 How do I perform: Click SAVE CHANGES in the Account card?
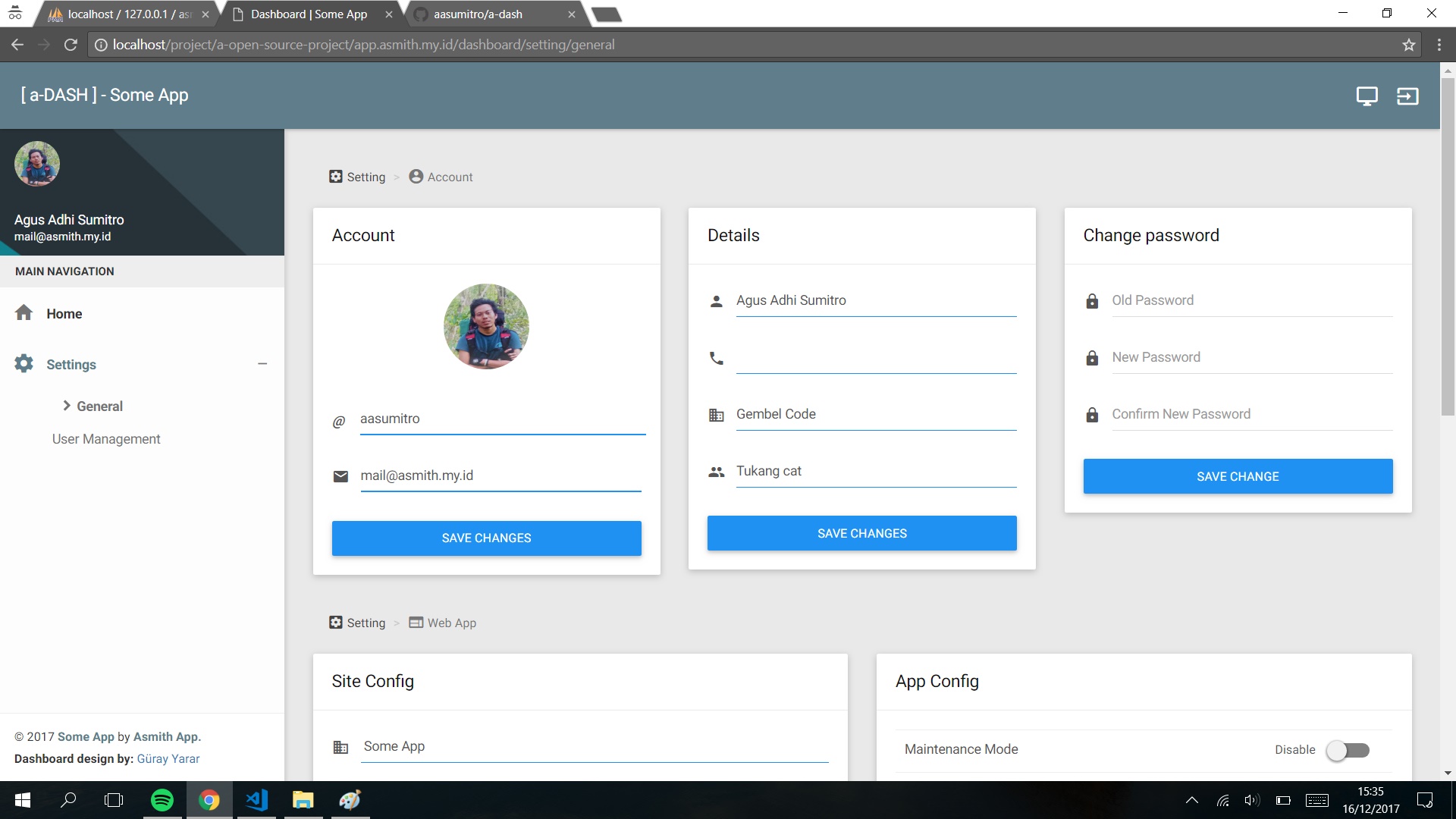click(486, 538)
